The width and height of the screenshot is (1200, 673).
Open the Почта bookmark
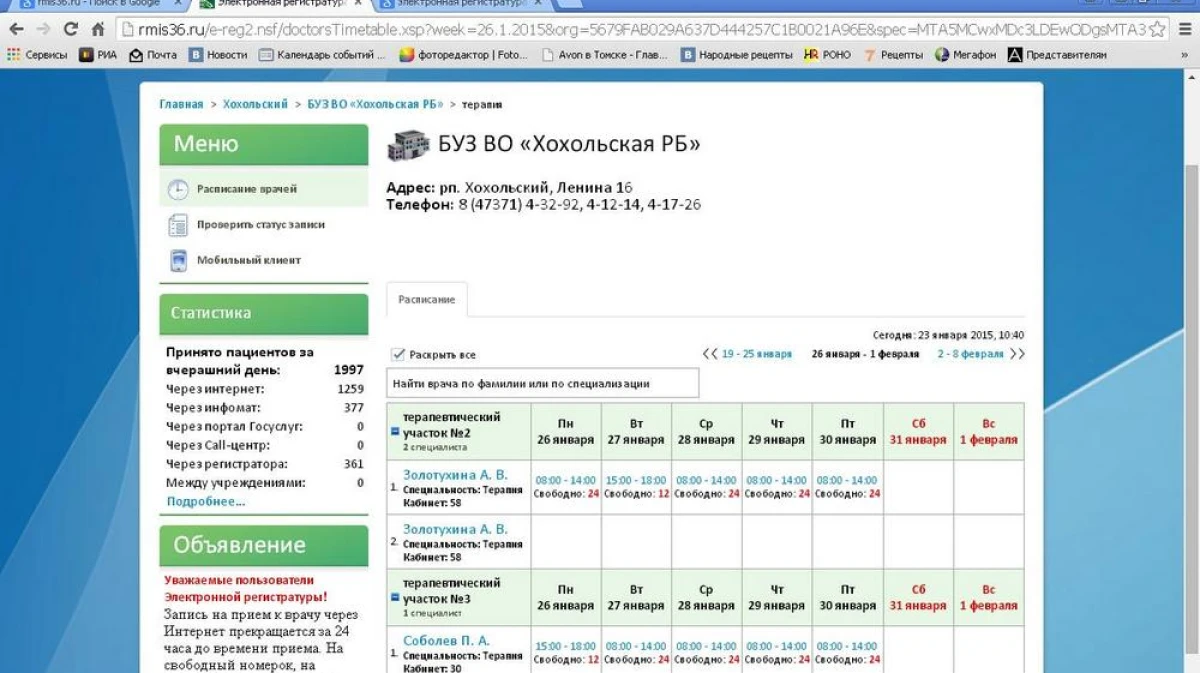coord(153,55)
